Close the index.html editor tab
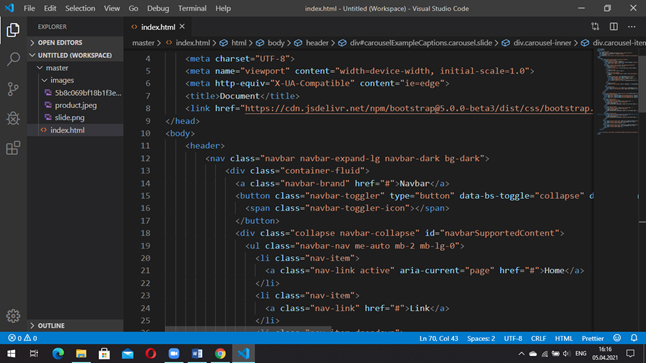Image resolution: width=646 pixels, height=363 pixels. pos(182,27)
